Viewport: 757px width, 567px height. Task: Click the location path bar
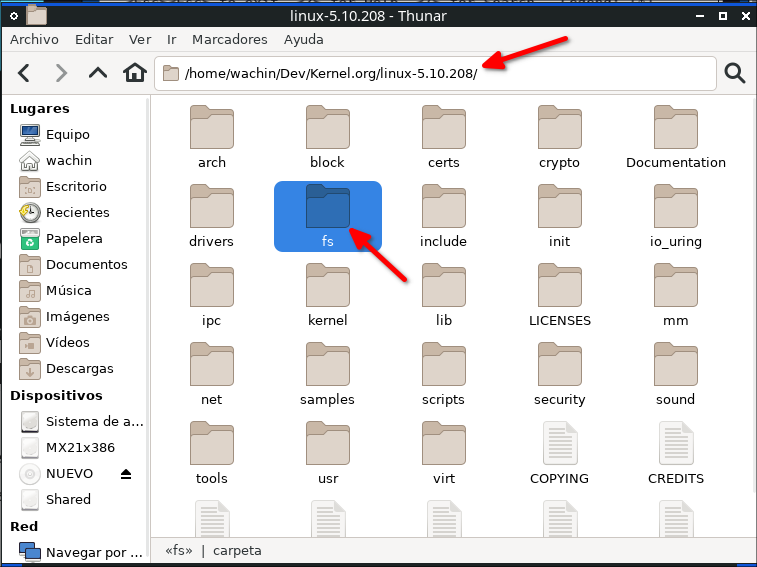pos(435,73)
